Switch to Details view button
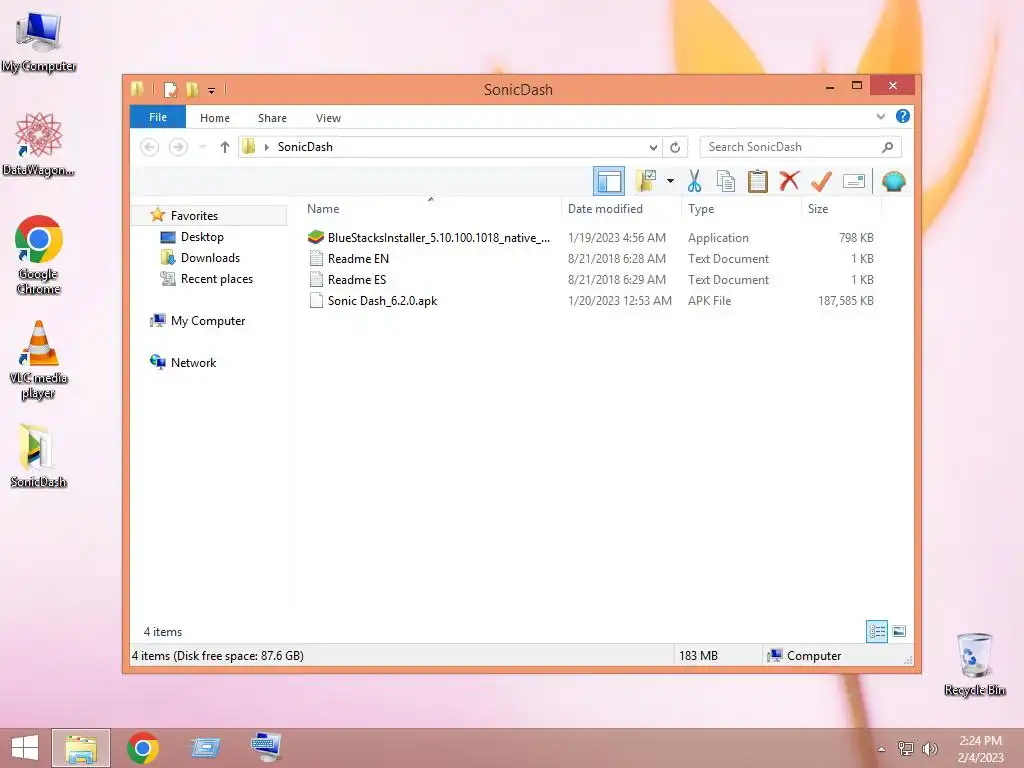The image size is (1024, 768). pyautogui.click(x=876, y=631)
